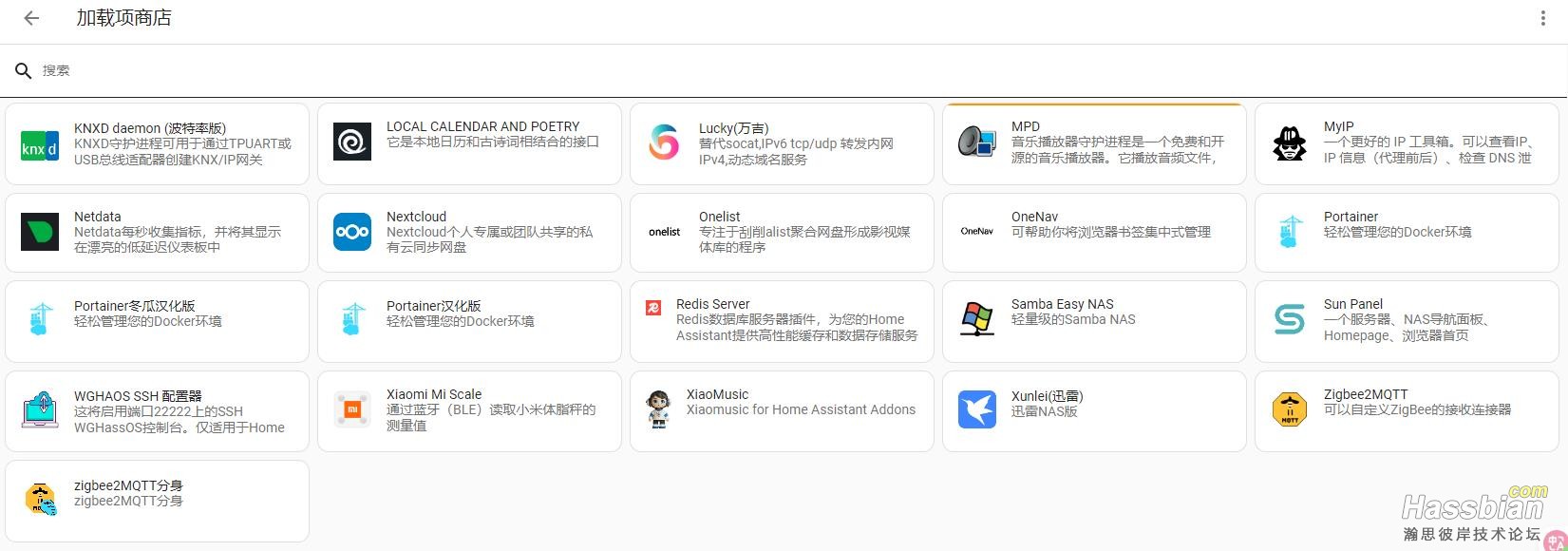Click the Portainer汉化版 crane icon
The image size is (1568, 551).
point(352,320)
